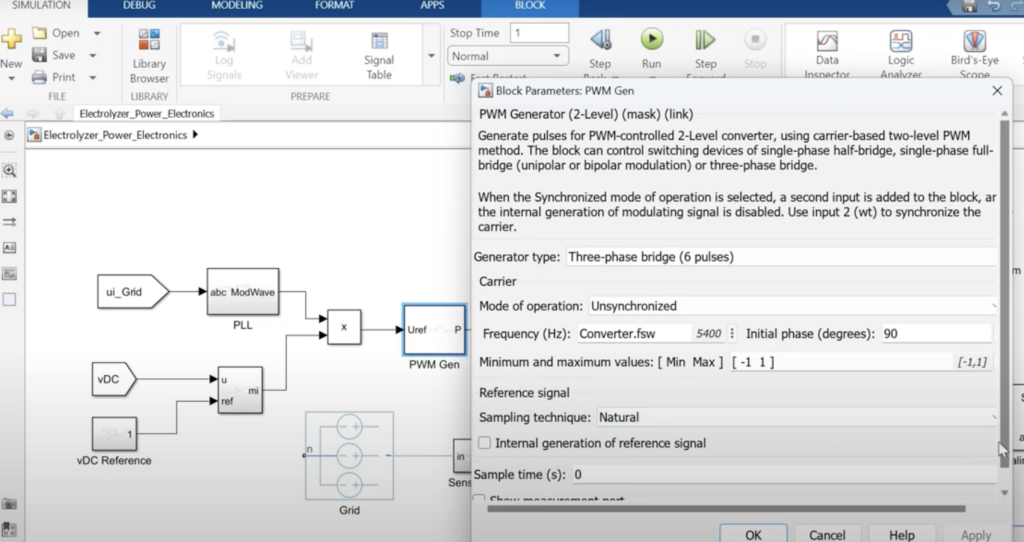Screen dimensions: 1024x542
Task: Click the fit-to-view icon in canvas sidebar
Action: pos(10,197)
